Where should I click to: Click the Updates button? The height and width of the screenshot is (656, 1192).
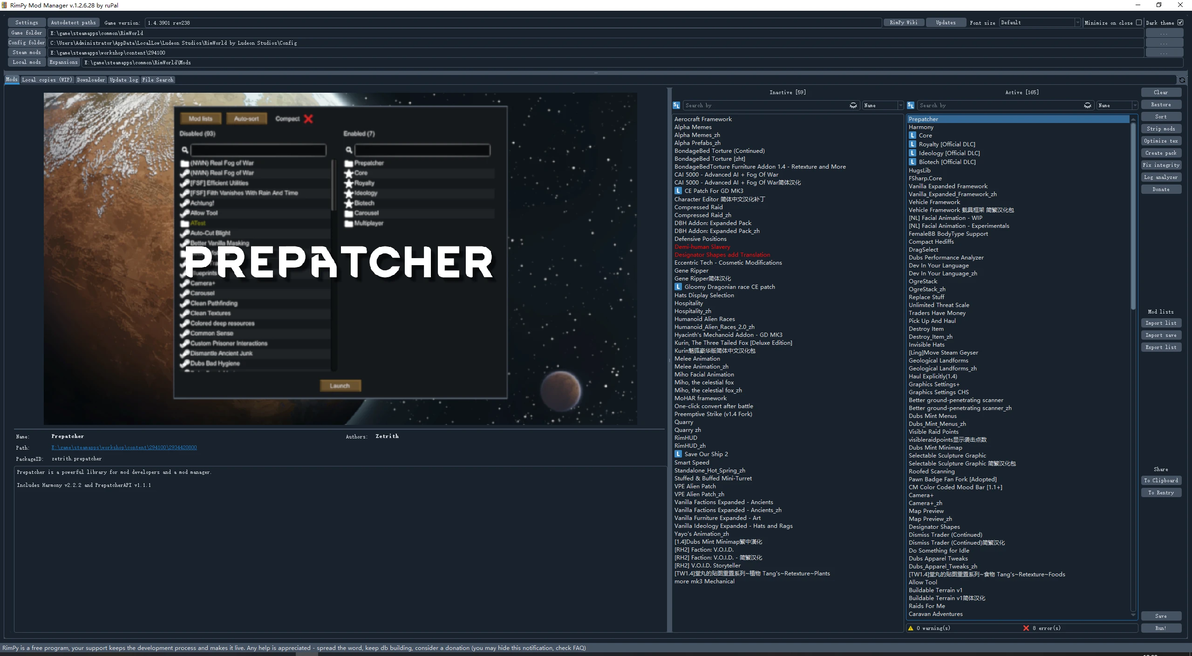[x=946, y=23]
